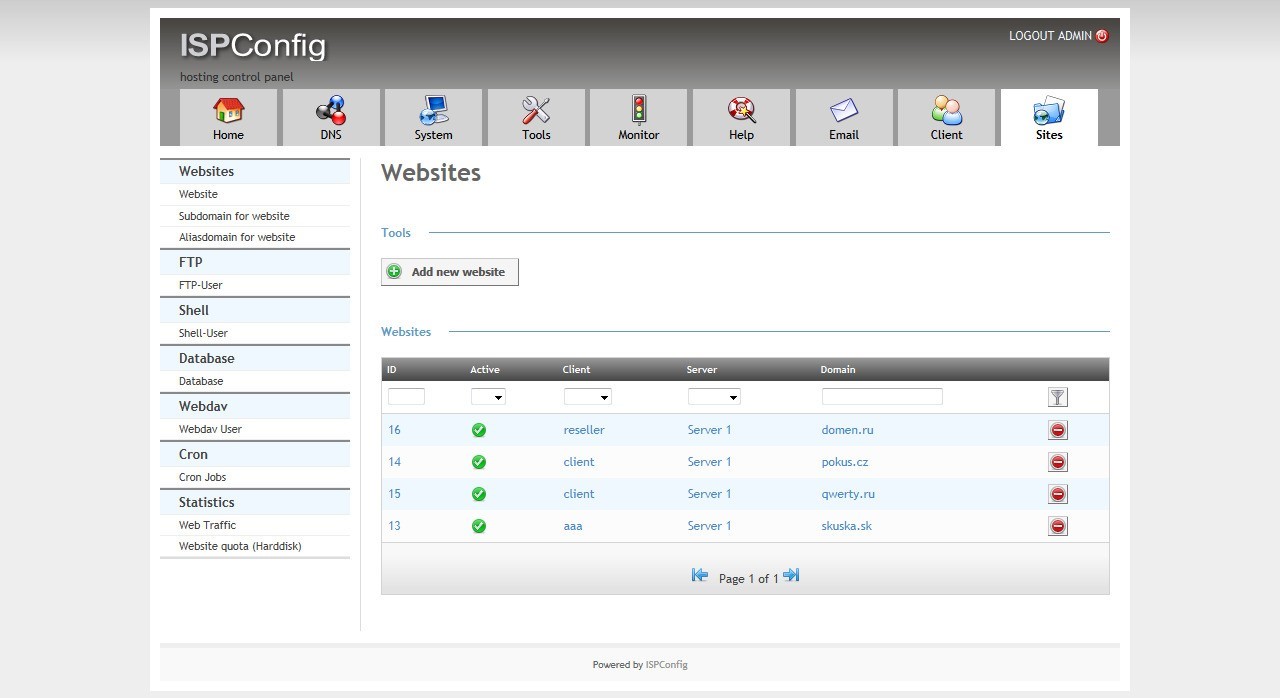Toggle active status for pokus.cz
The width and height of the screenshot is (1280, 698).
pyautogui.click(x=479, y=462)
